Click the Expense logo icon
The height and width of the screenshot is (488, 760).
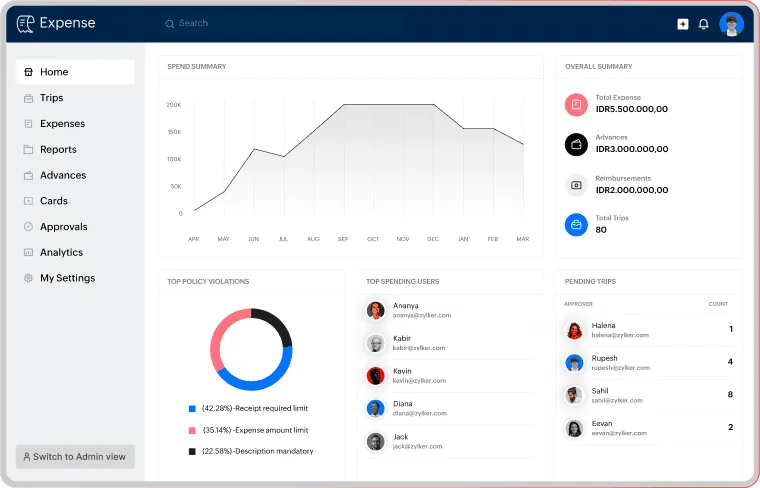[25, 23]
